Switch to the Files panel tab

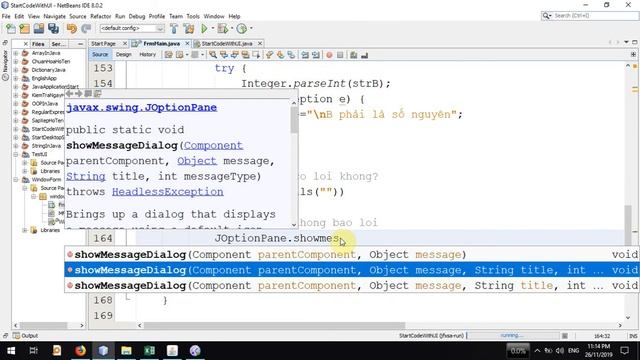click(x=38, y=44)
